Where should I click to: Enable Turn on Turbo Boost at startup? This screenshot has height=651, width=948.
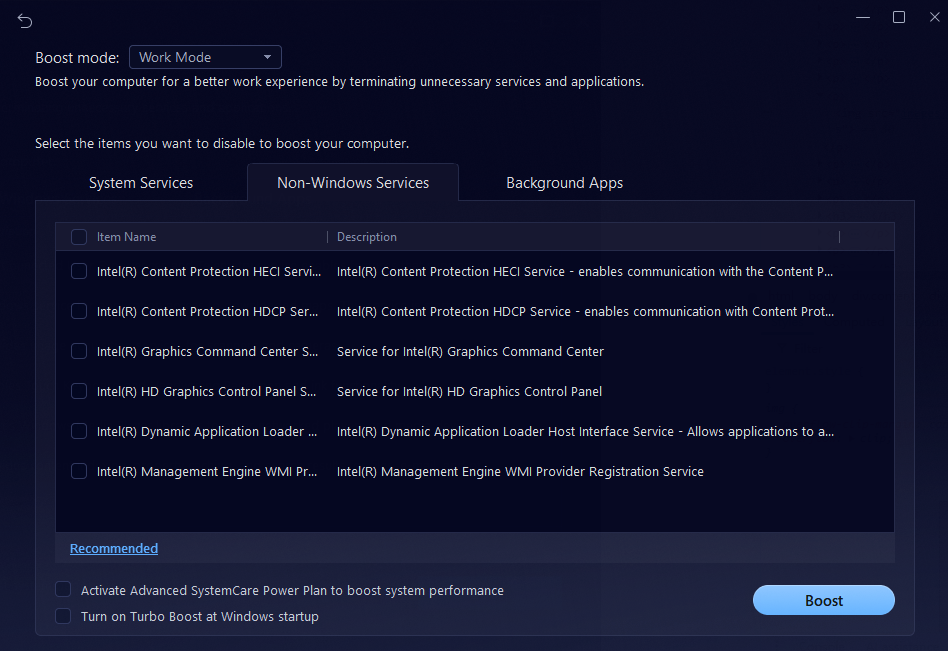63,616
